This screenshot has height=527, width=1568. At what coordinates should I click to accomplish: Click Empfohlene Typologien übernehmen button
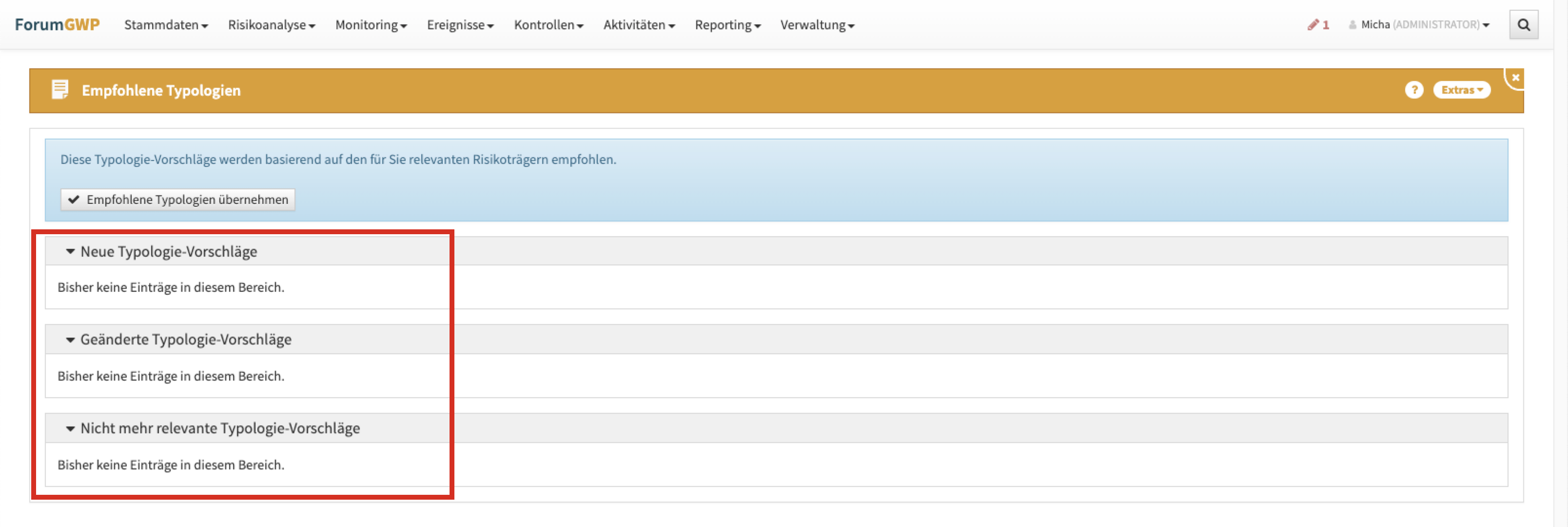pos(178,200)
